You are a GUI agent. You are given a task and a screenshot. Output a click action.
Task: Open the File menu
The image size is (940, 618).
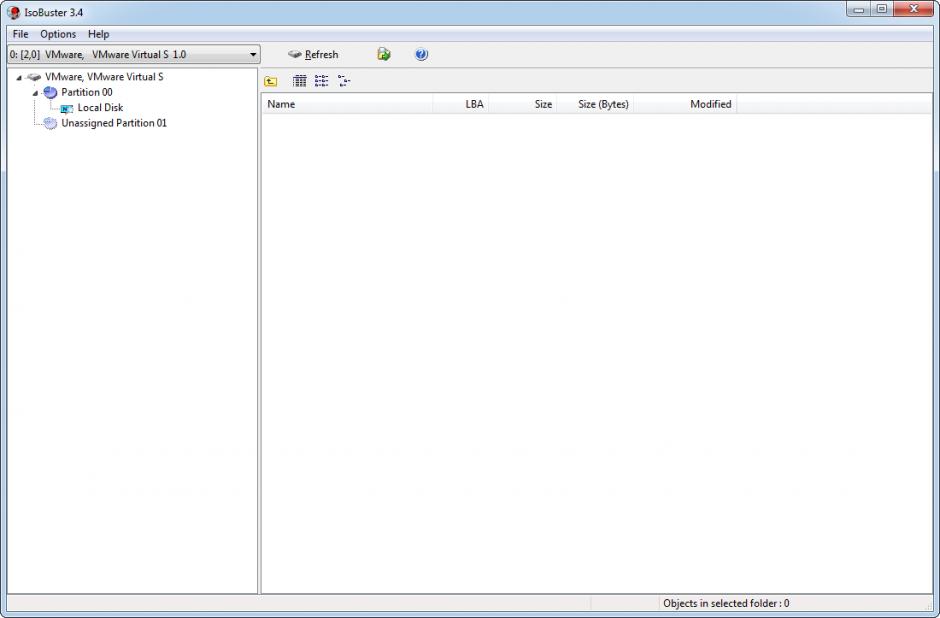(x=20, y=34)
